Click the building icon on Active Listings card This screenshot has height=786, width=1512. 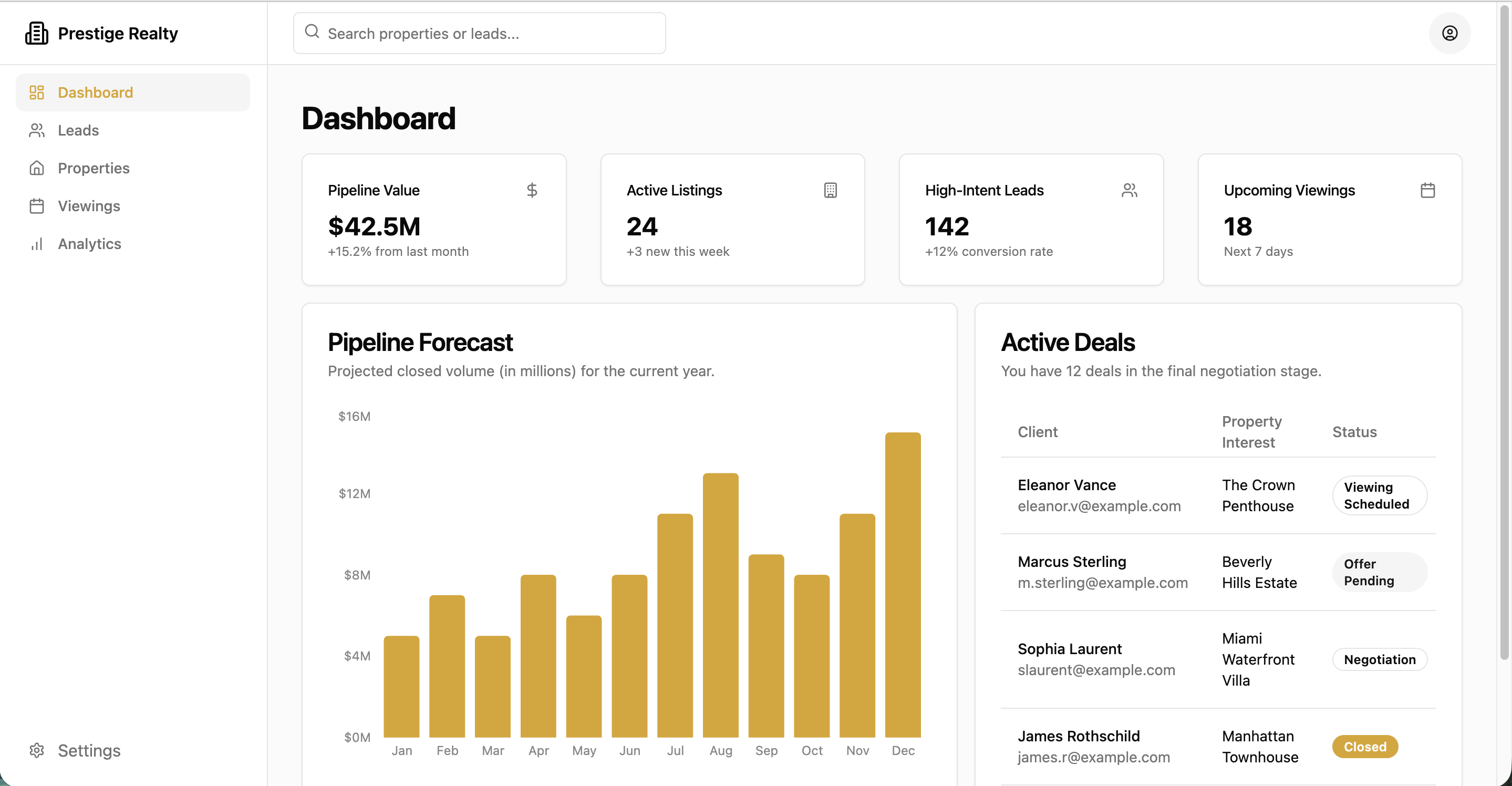click(831, 190)
